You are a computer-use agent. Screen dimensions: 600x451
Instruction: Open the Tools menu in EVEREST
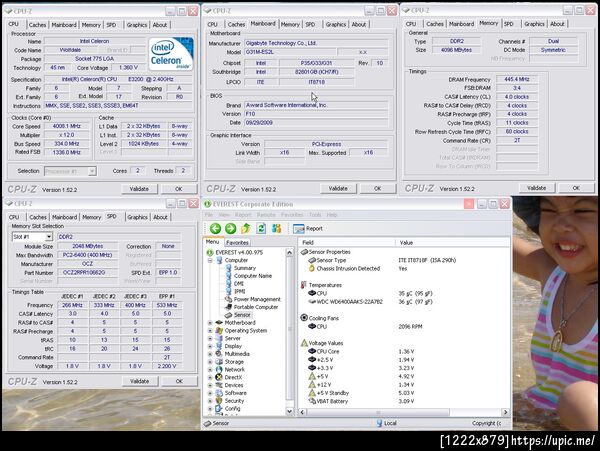pos(315,215)
